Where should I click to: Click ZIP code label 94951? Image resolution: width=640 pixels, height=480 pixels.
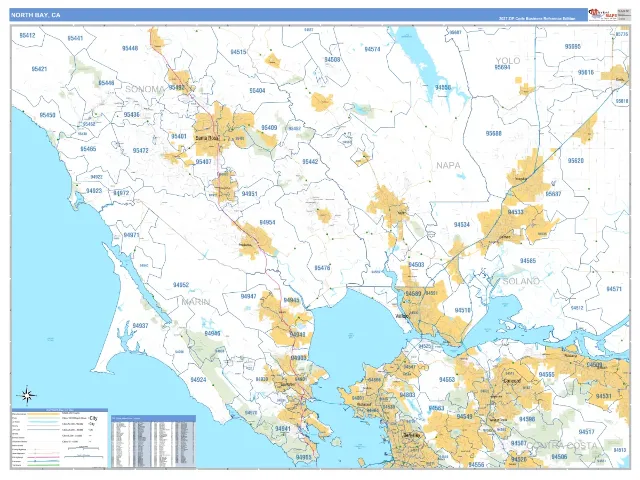coord(250,194)
